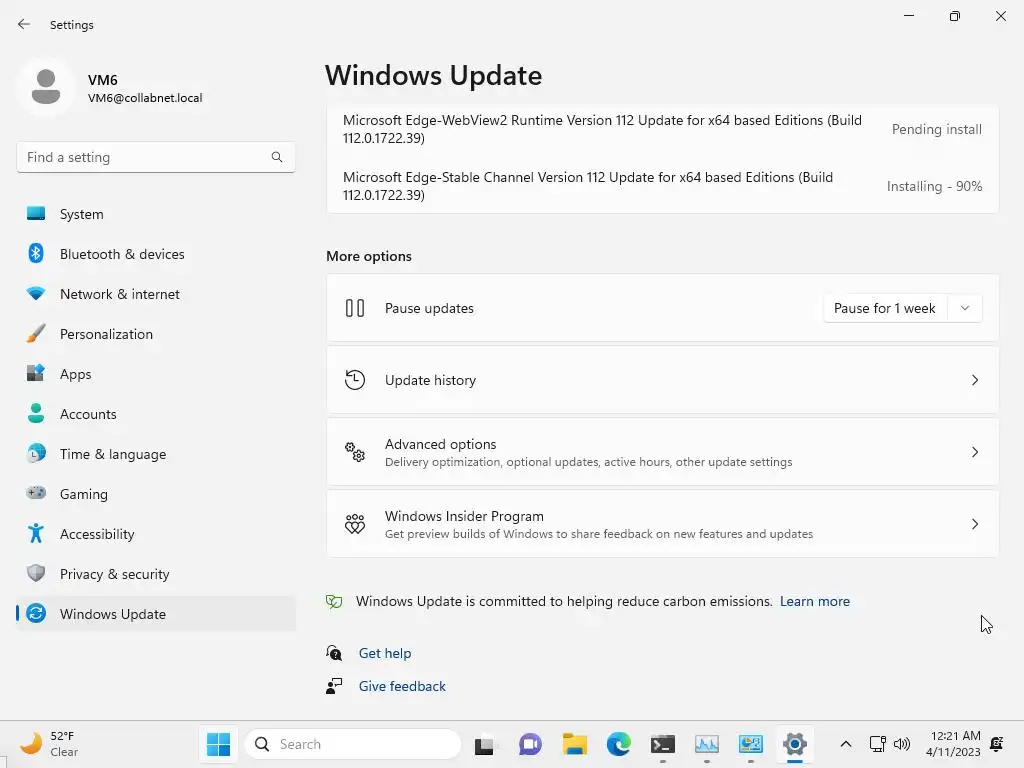Click the Accounts person icon in sidebar
The width and height of the screenshot is (1024, 768).
[36, 413]
